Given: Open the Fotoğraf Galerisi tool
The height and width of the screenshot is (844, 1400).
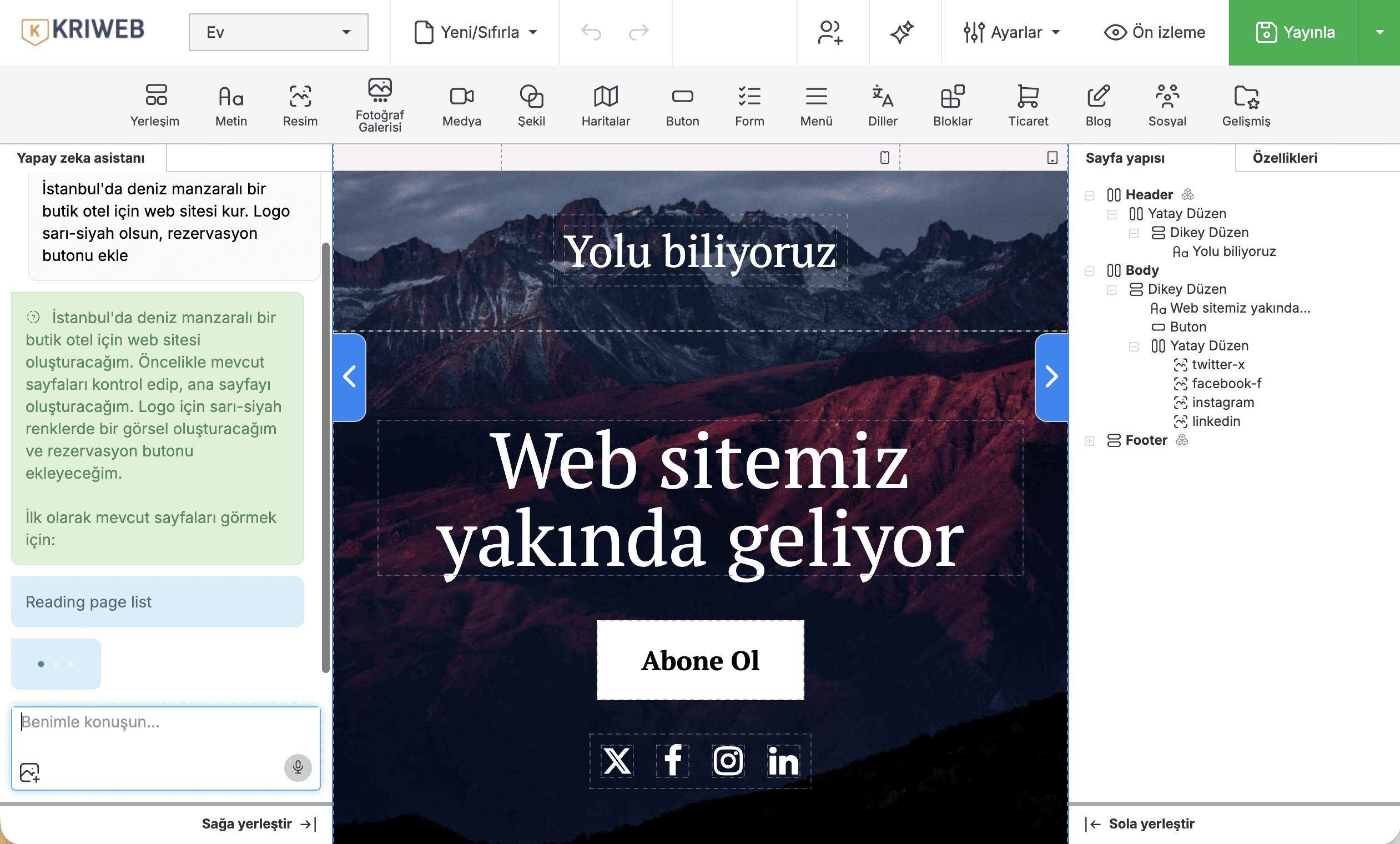Looking at the screenshot, I should (380, 104).
